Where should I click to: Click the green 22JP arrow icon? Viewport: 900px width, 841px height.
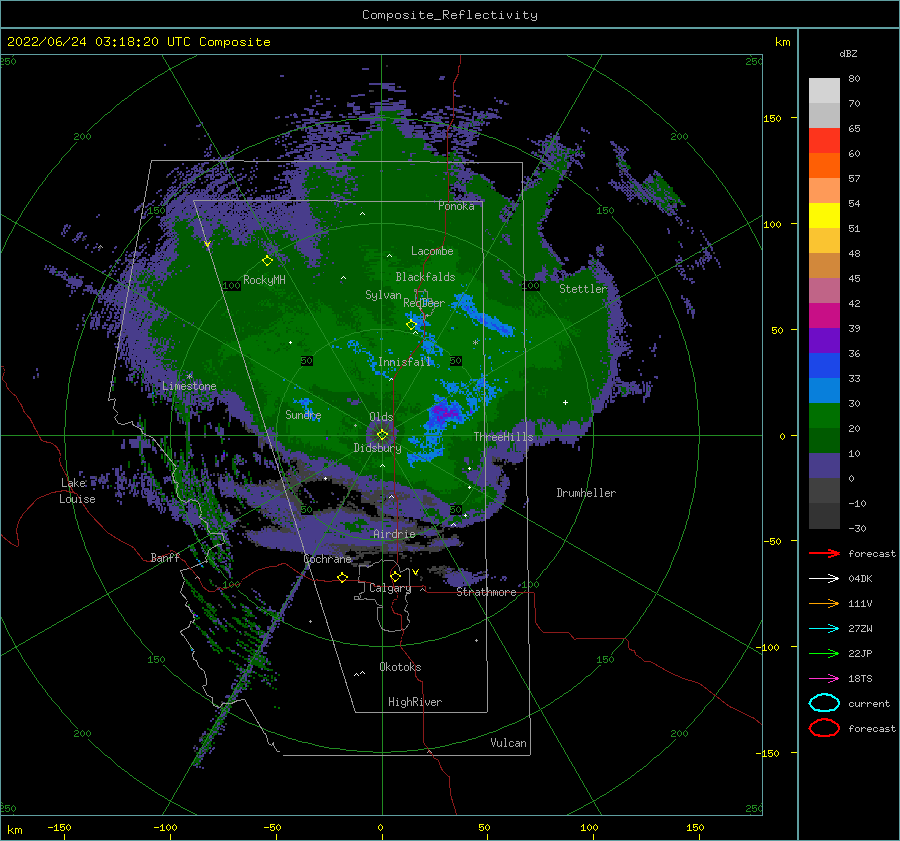click(x=824, y=653)
